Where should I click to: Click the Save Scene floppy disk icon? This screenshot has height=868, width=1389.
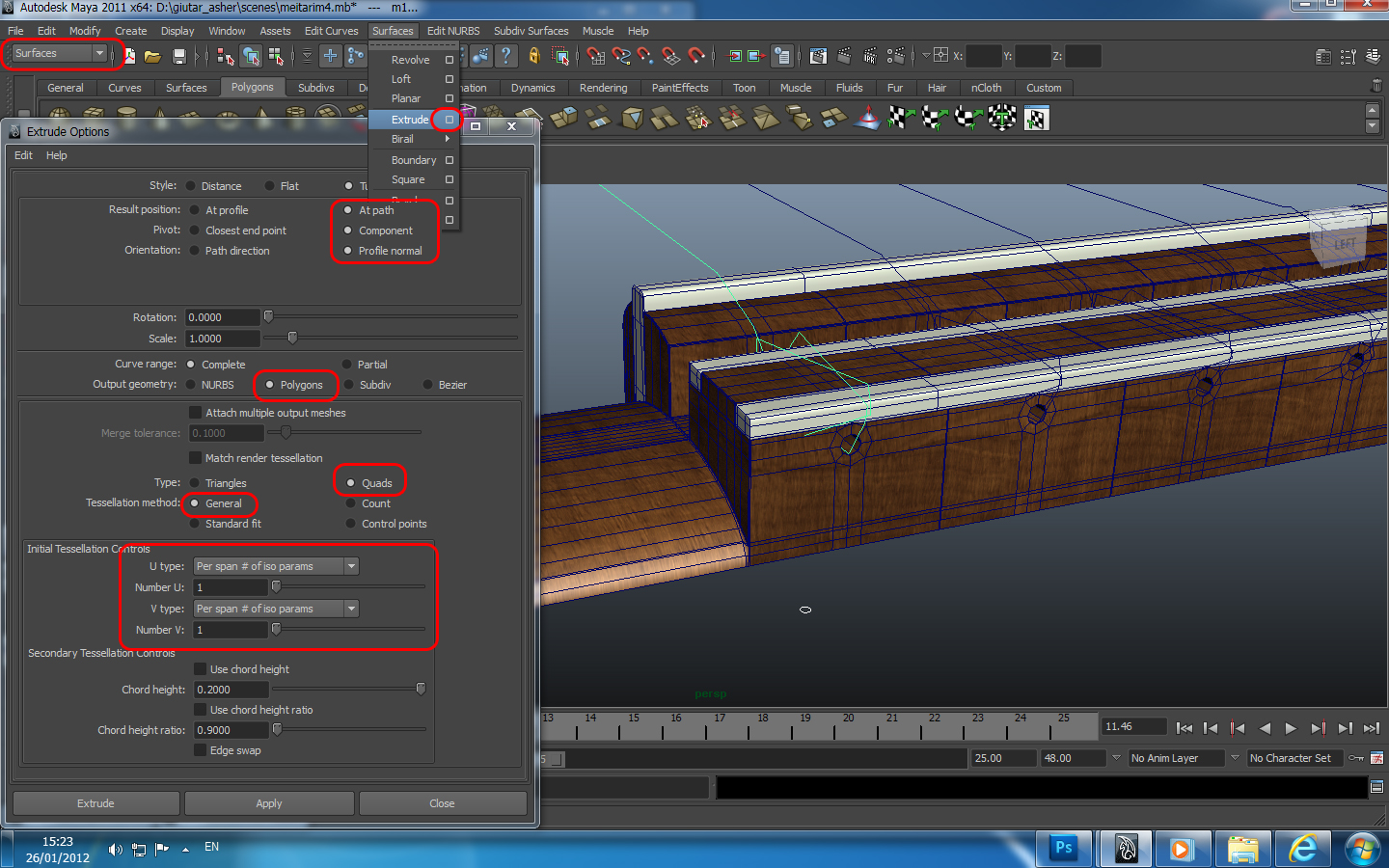coord(178,57)
